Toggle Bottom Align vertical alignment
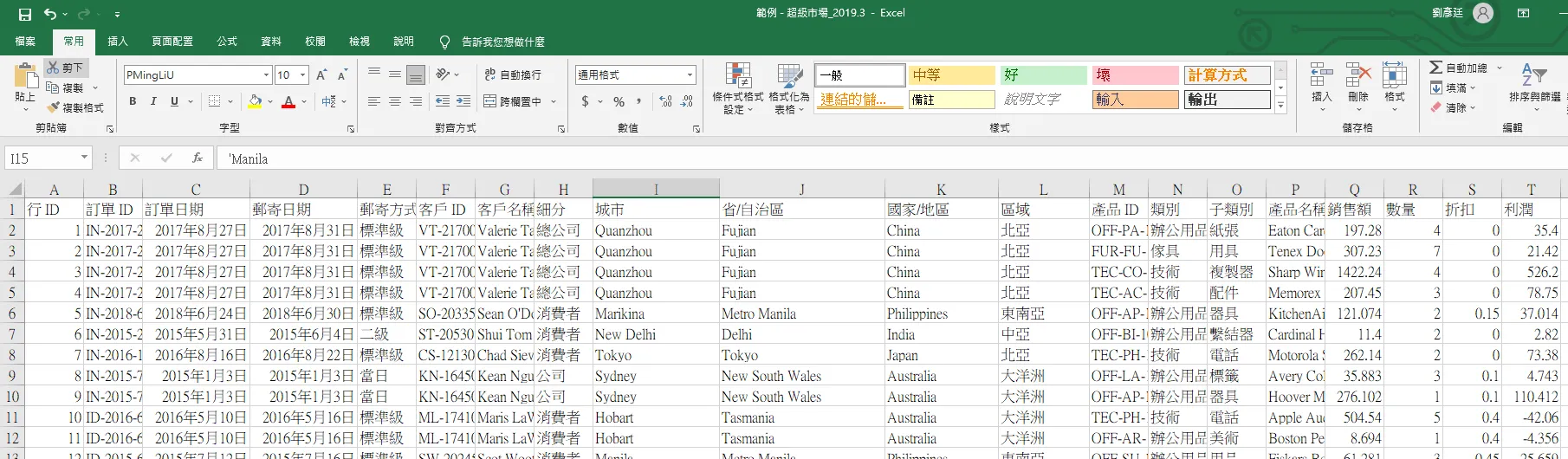1568x459 pixels. (x=416, y=74)
